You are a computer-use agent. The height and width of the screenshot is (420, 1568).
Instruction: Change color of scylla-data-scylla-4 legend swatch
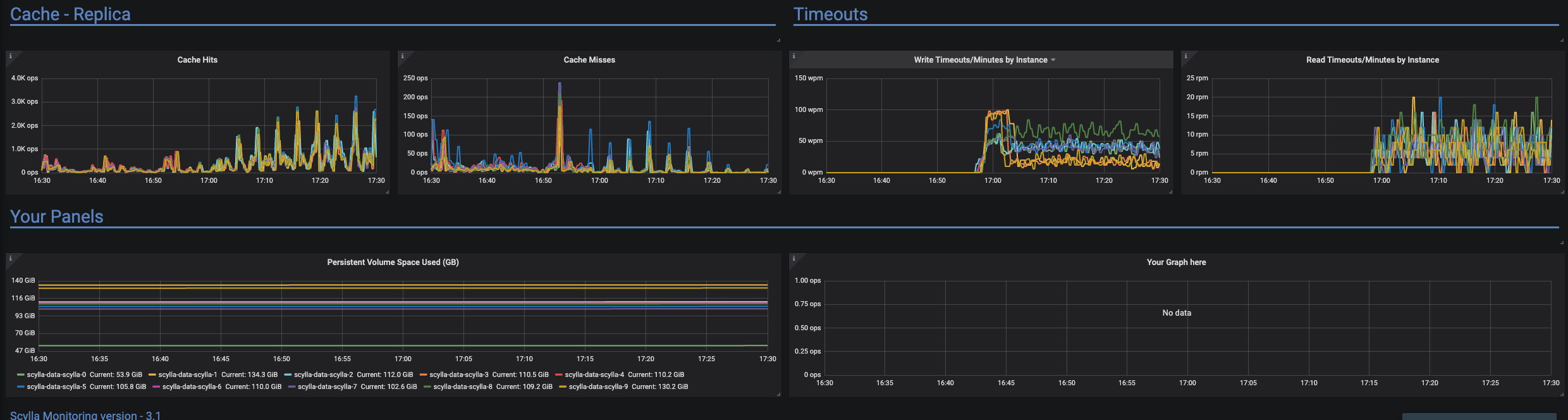(559, 374)
